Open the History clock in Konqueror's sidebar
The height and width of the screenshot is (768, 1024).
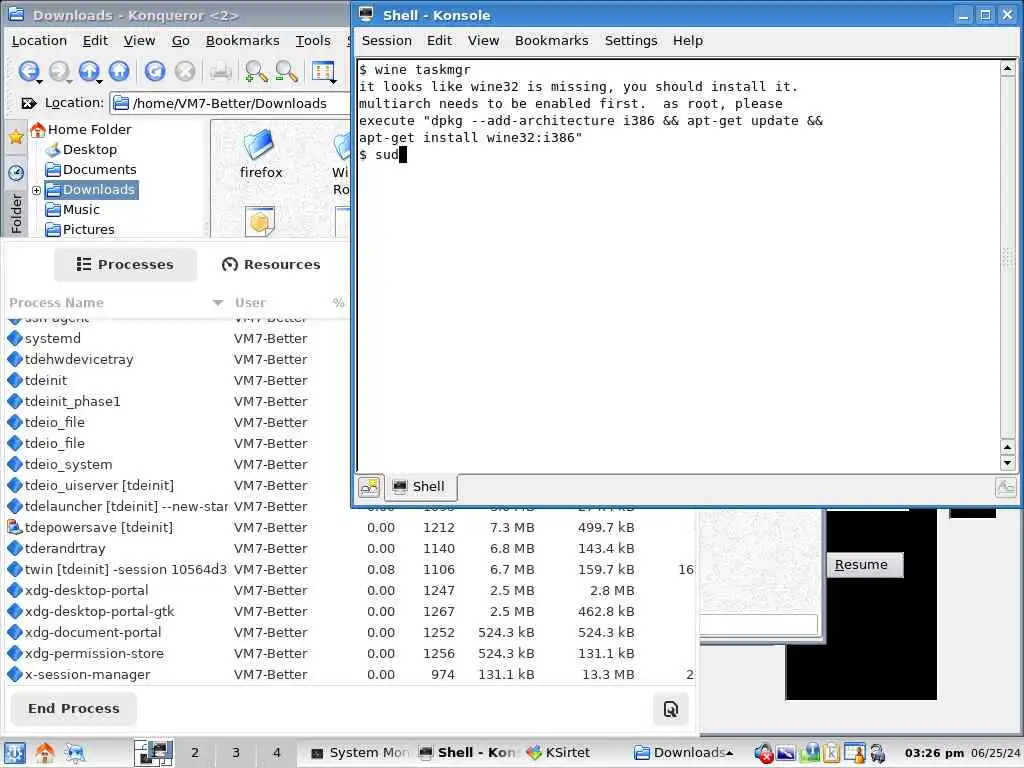pyautogui.click(x=16, y=172)
